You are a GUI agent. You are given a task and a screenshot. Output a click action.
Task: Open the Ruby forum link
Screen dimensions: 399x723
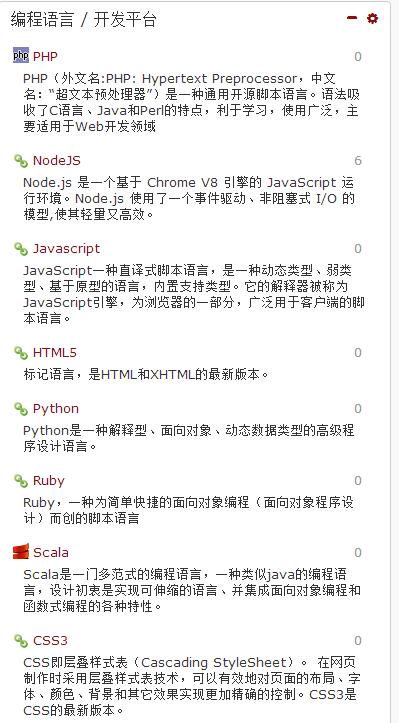(x=48, y=481)
